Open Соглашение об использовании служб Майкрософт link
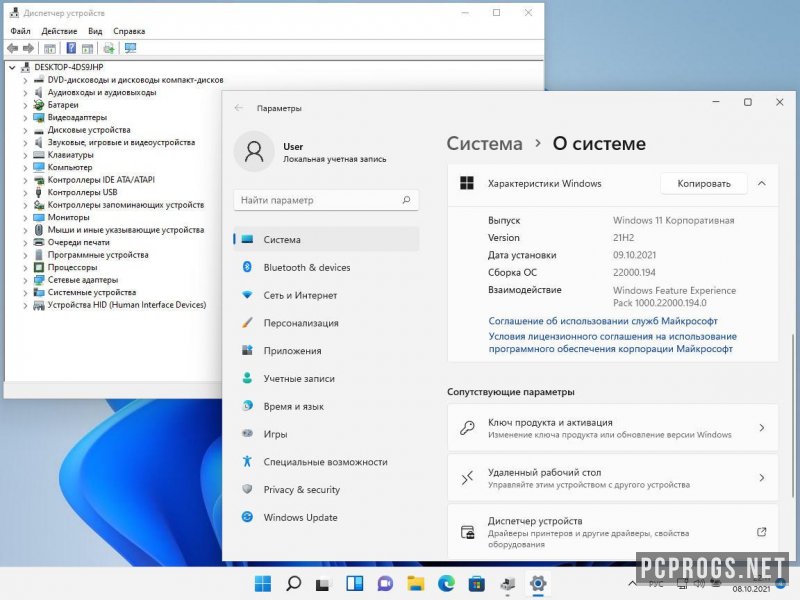This screenshot has height=600, width=800. click(x=603, y=321)
